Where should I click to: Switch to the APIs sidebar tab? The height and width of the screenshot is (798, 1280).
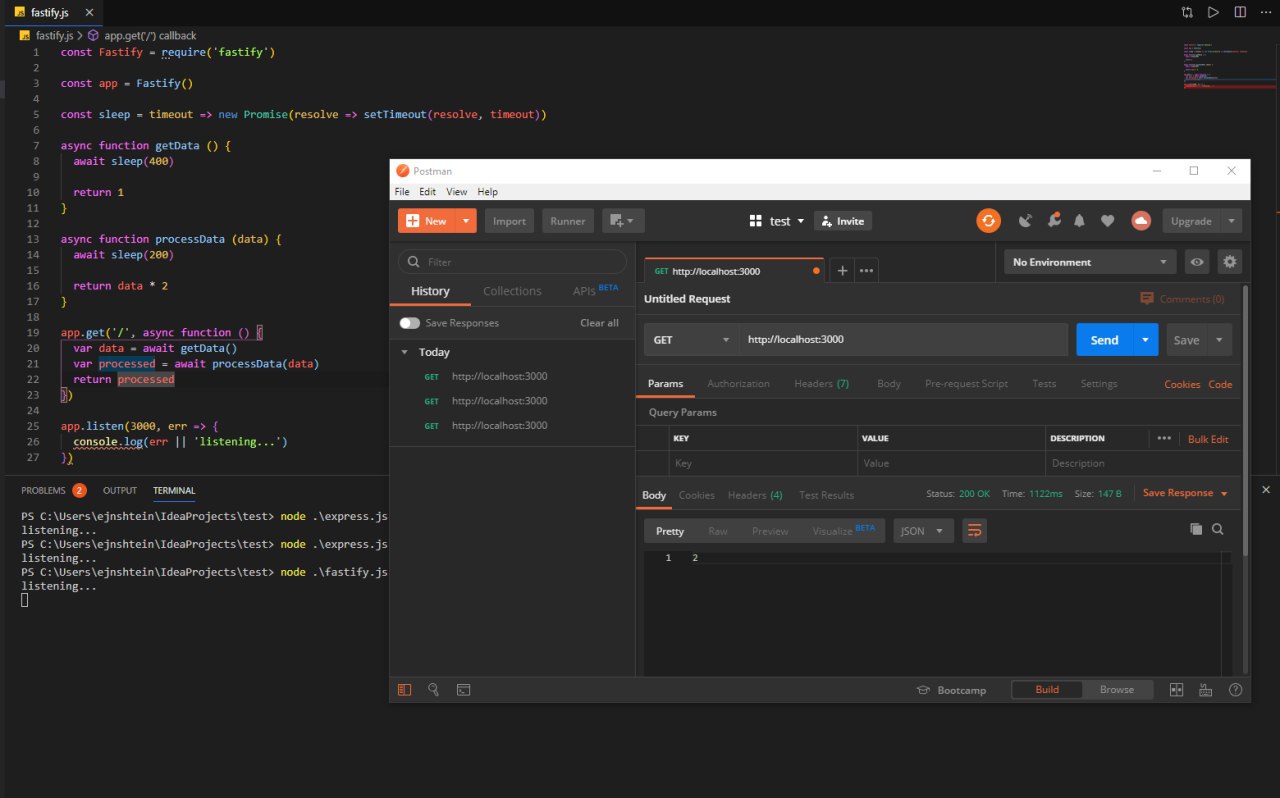point(595,291)
